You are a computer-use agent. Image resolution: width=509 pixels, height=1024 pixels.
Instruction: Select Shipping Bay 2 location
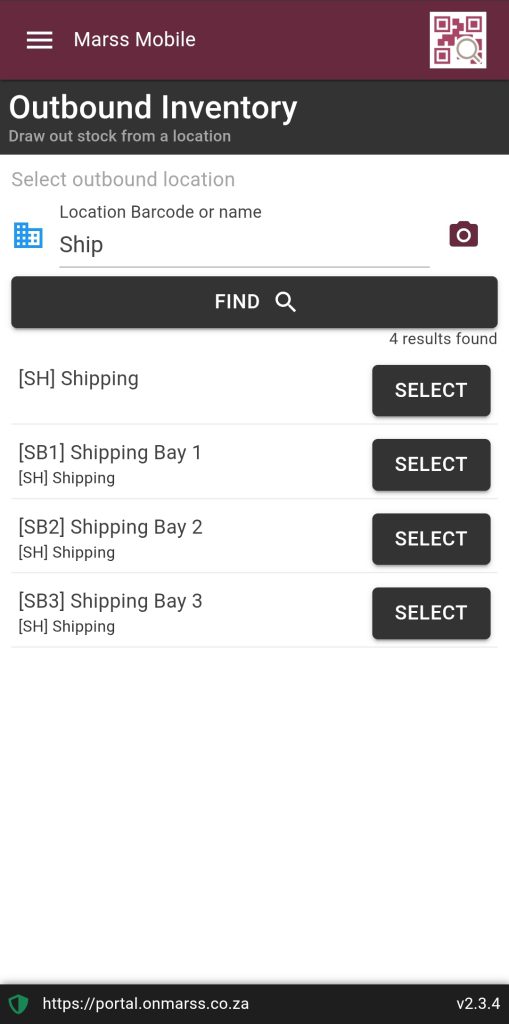point(431,539)
